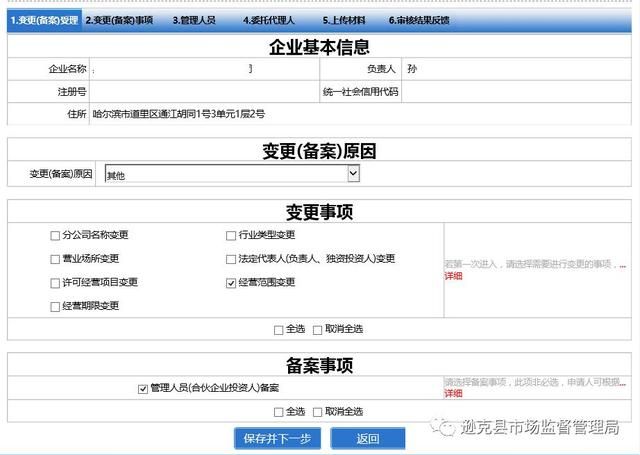
Task: Tick the 营业场所变更 checkbox
Action: click(55, 259)
